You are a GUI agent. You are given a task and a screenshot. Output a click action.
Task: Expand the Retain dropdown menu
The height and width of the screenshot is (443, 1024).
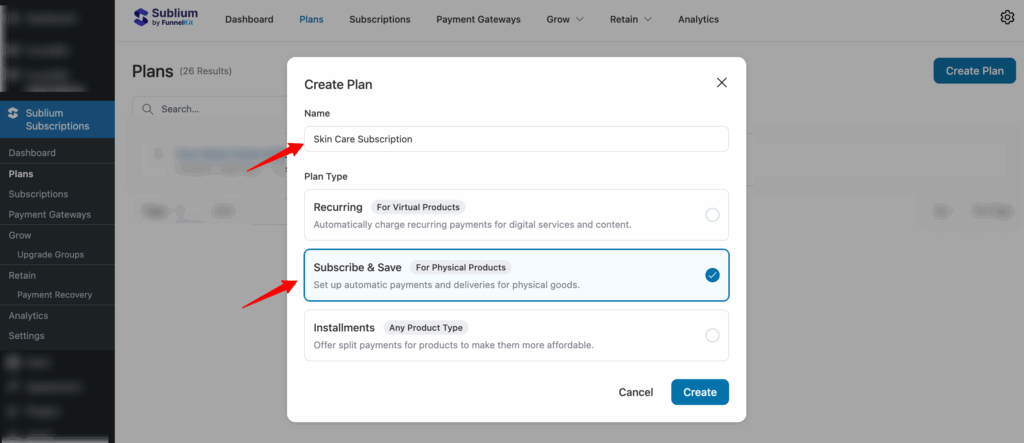pos(631,19)
